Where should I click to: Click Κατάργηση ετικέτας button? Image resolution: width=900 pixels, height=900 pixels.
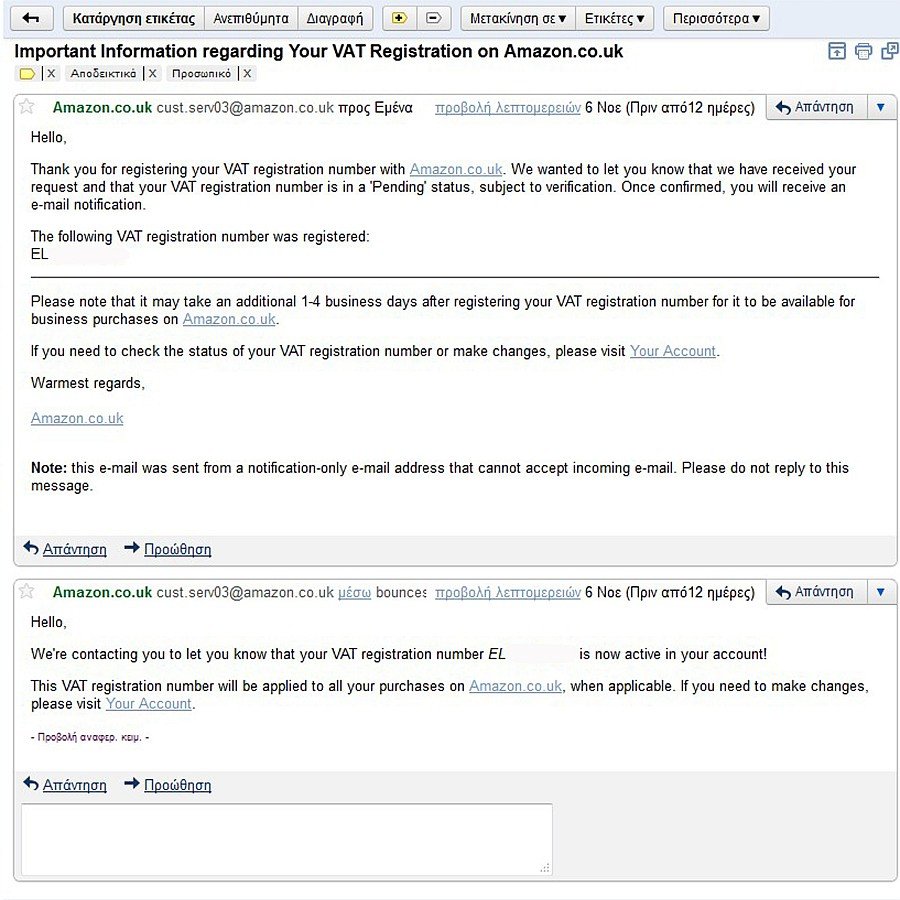133,18
